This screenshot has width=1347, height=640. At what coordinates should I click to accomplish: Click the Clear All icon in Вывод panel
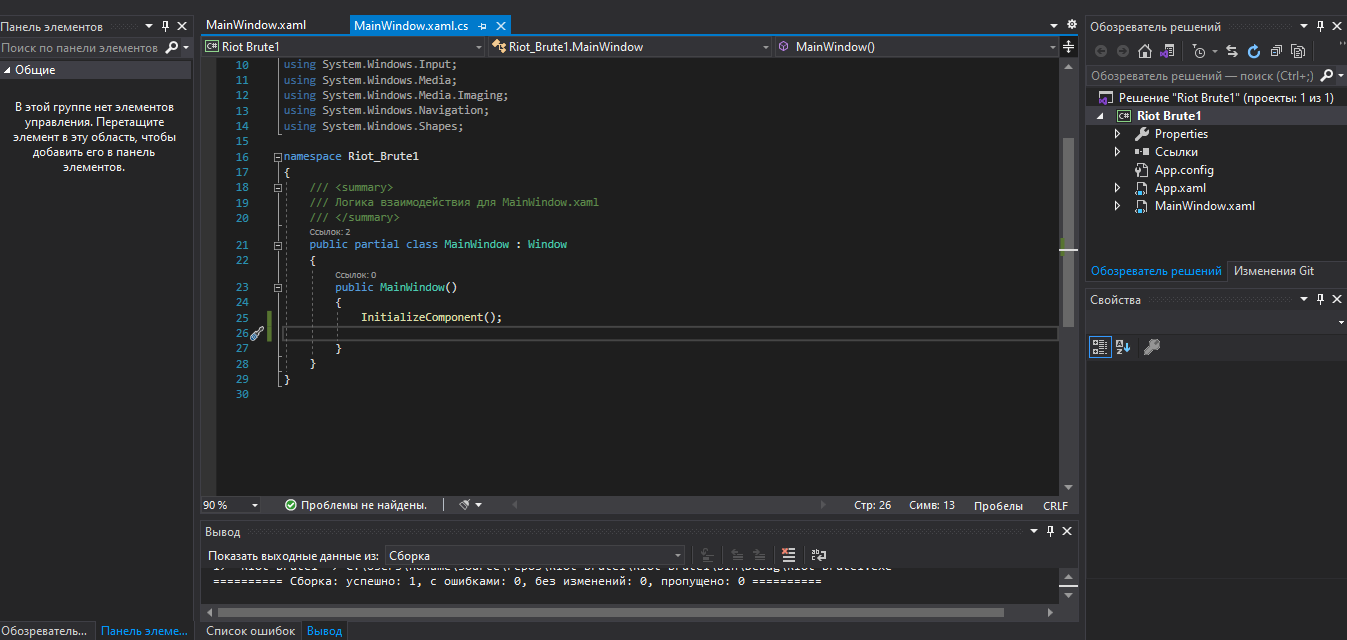(x=788, y=555)
